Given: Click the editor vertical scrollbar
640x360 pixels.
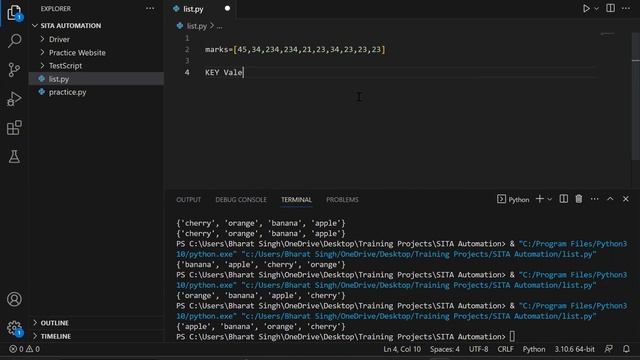Looking at the screenshot, I should pos(636,96).
